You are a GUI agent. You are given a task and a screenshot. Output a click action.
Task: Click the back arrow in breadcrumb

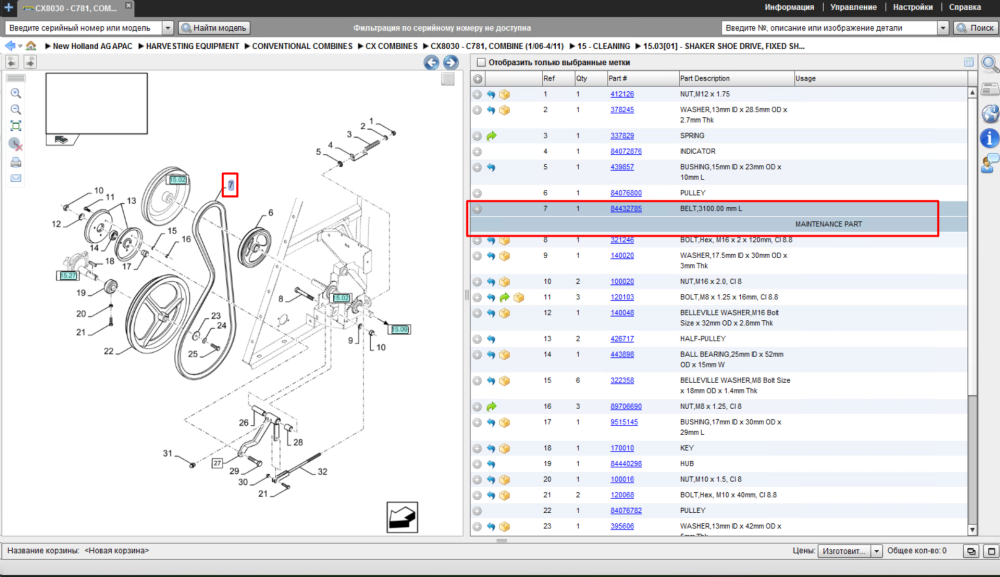click(10, 46)
